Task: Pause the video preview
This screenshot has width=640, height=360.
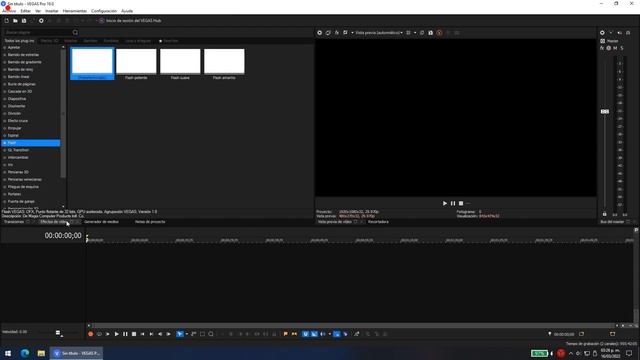Action: 453,203
